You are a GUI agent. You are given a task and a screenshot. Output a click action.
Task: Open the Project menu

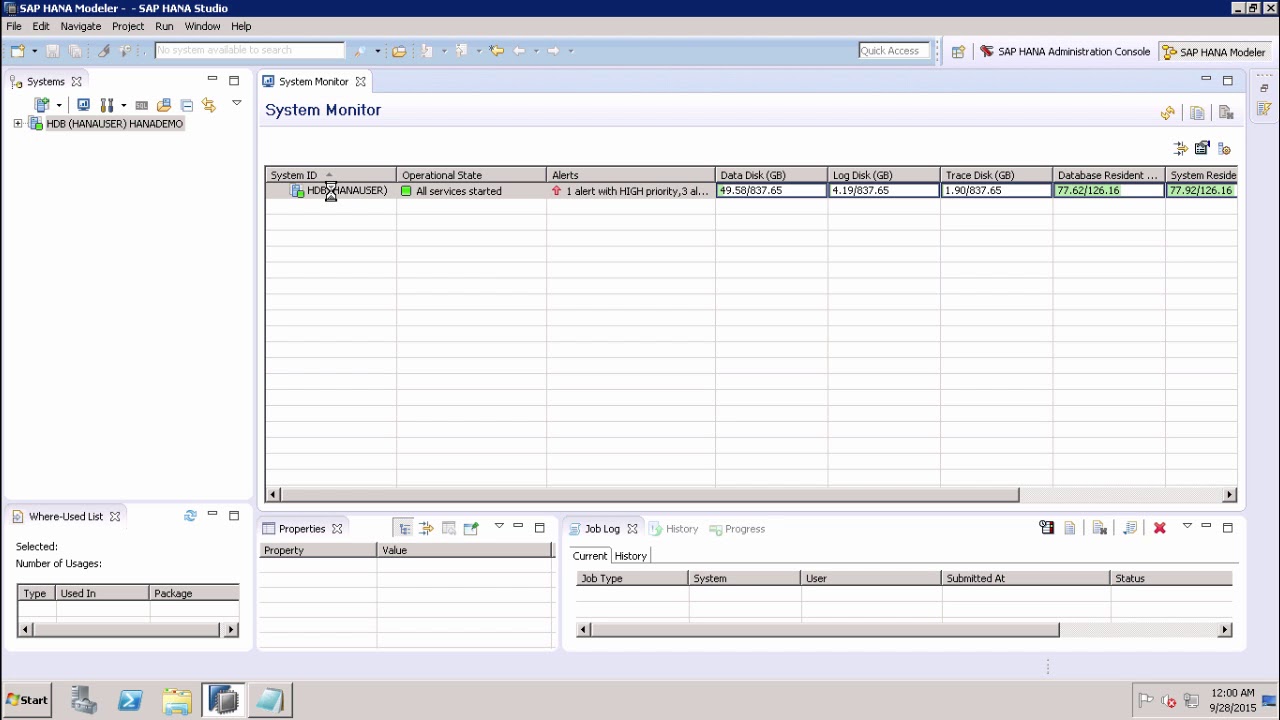pyautogui.click(x=128, y=26)
